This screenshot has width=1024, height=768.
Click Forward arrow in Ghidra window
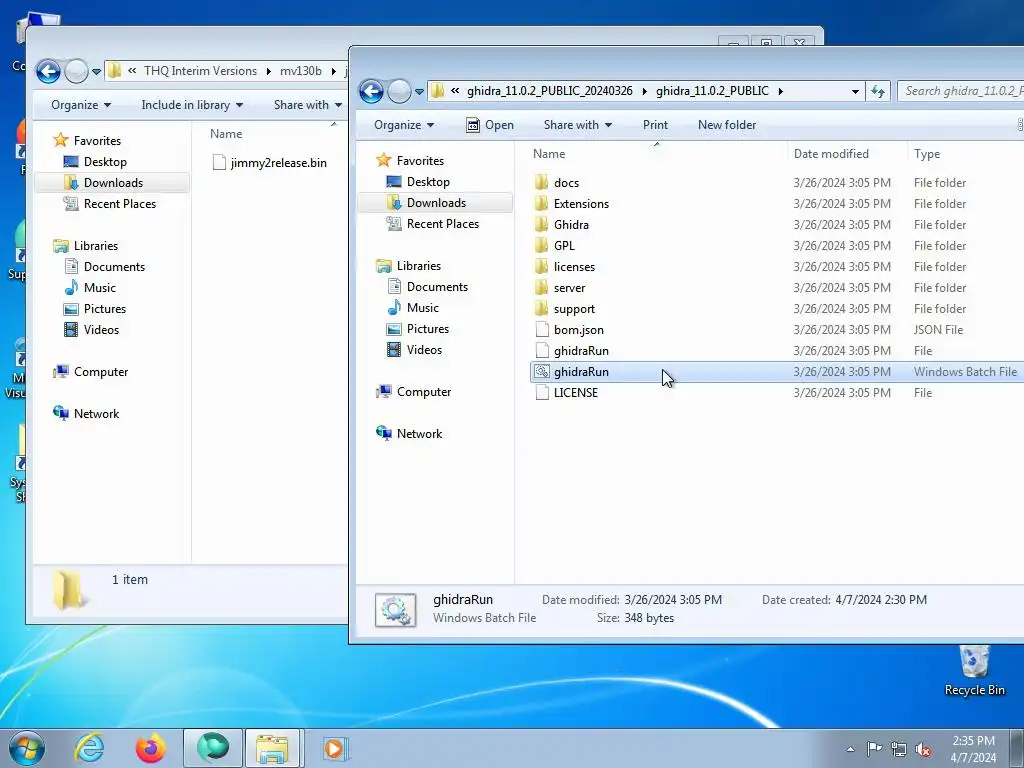[x=399, y=91]
